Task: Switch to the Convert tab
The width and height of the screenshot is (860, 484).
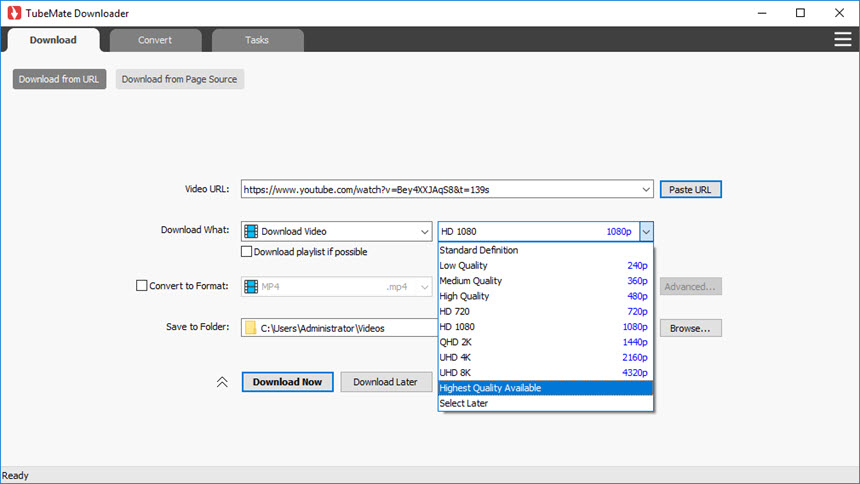Action: click(155, 40)
